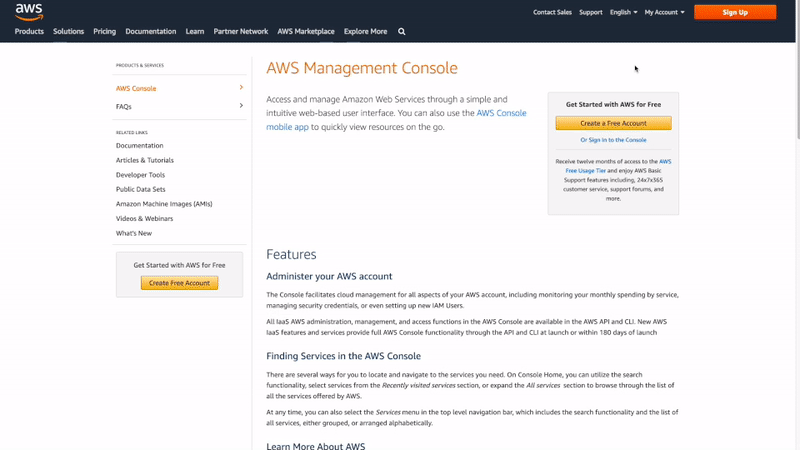Open Developer Tools link
Image resolution: width=800 pixels, height=450 pixels.
coord(140,174)
